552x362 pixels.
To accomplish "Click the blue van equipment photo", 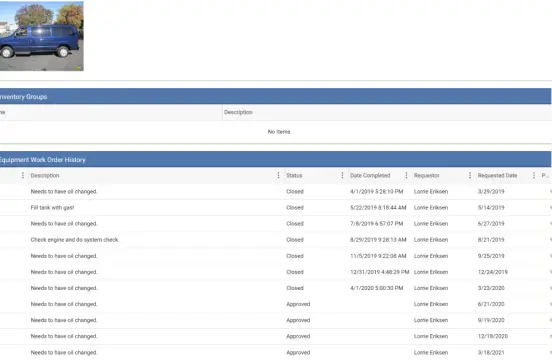I will [x=42, y=36].
